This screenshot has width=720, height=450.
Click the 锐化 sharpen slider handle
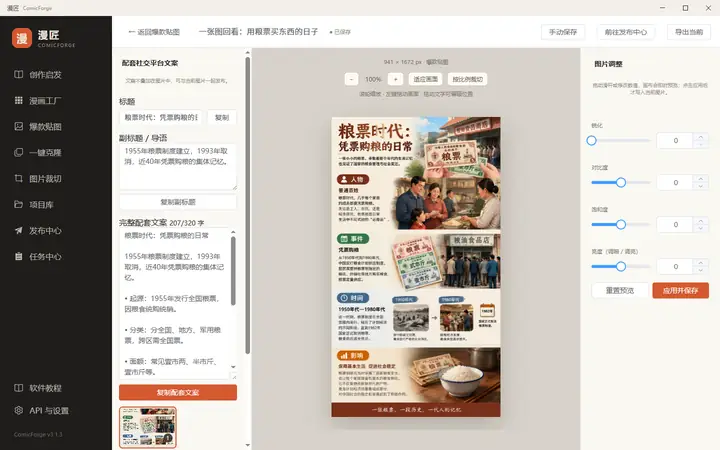pos(591,141)
